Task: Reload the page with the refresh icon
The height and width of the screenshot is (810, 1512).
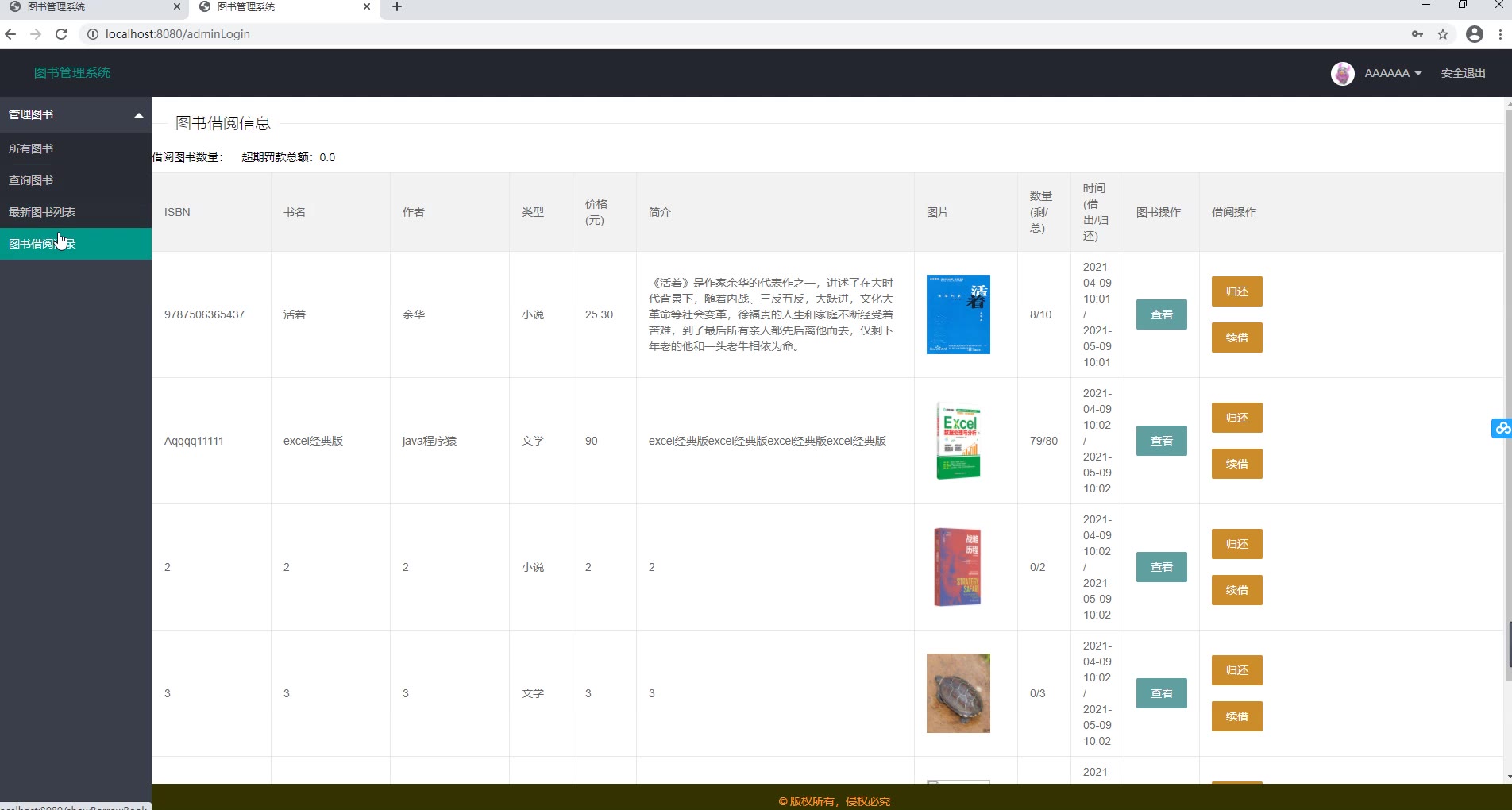Action: (61, 34)
